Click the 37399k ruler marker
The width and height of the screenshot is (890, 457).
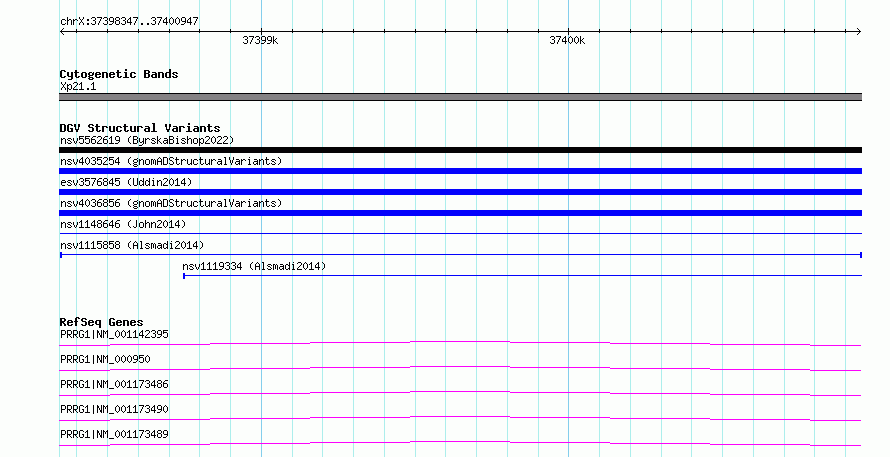[260, 40]
